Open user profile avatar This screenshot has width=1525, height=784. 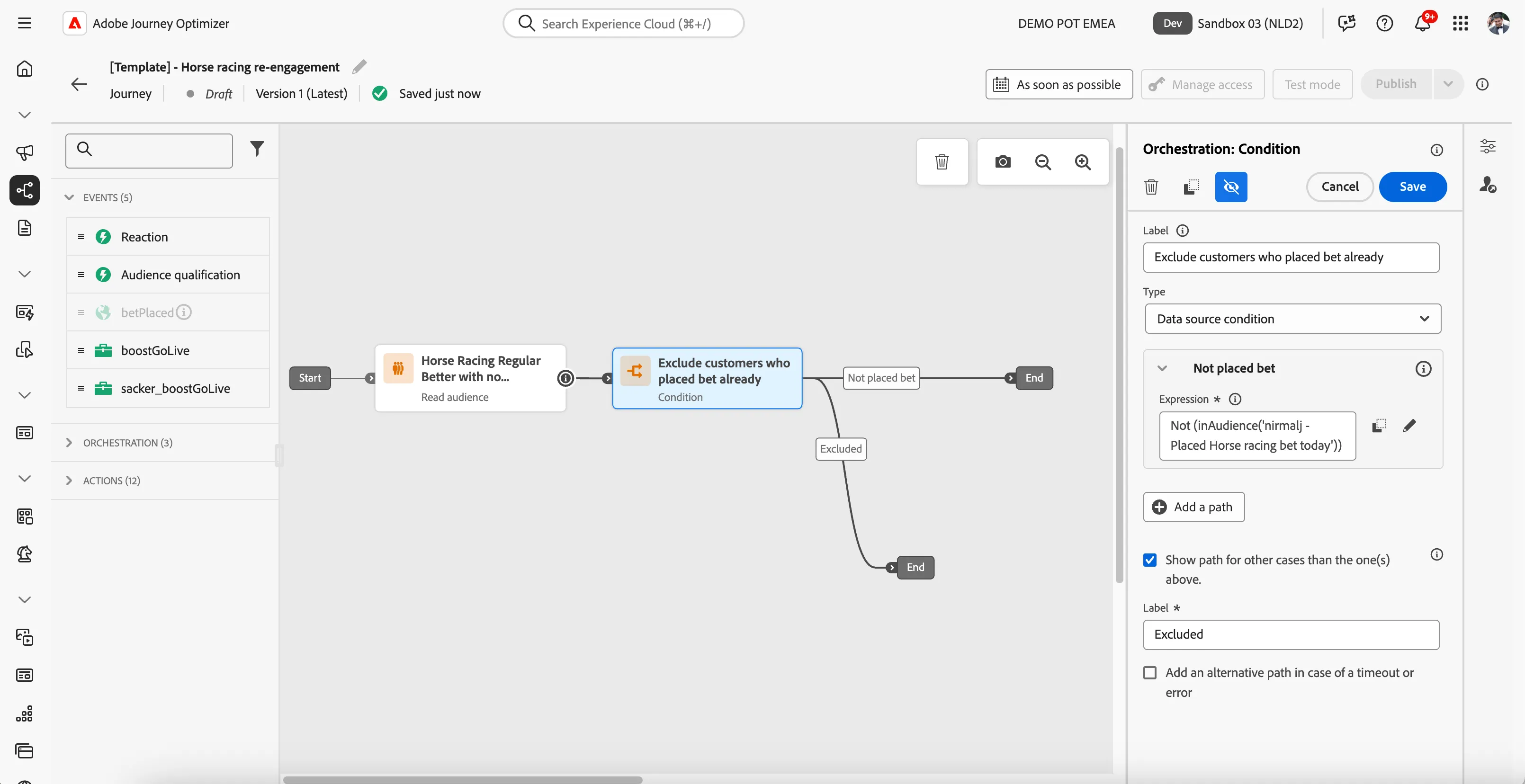[x=1498, y=23]
